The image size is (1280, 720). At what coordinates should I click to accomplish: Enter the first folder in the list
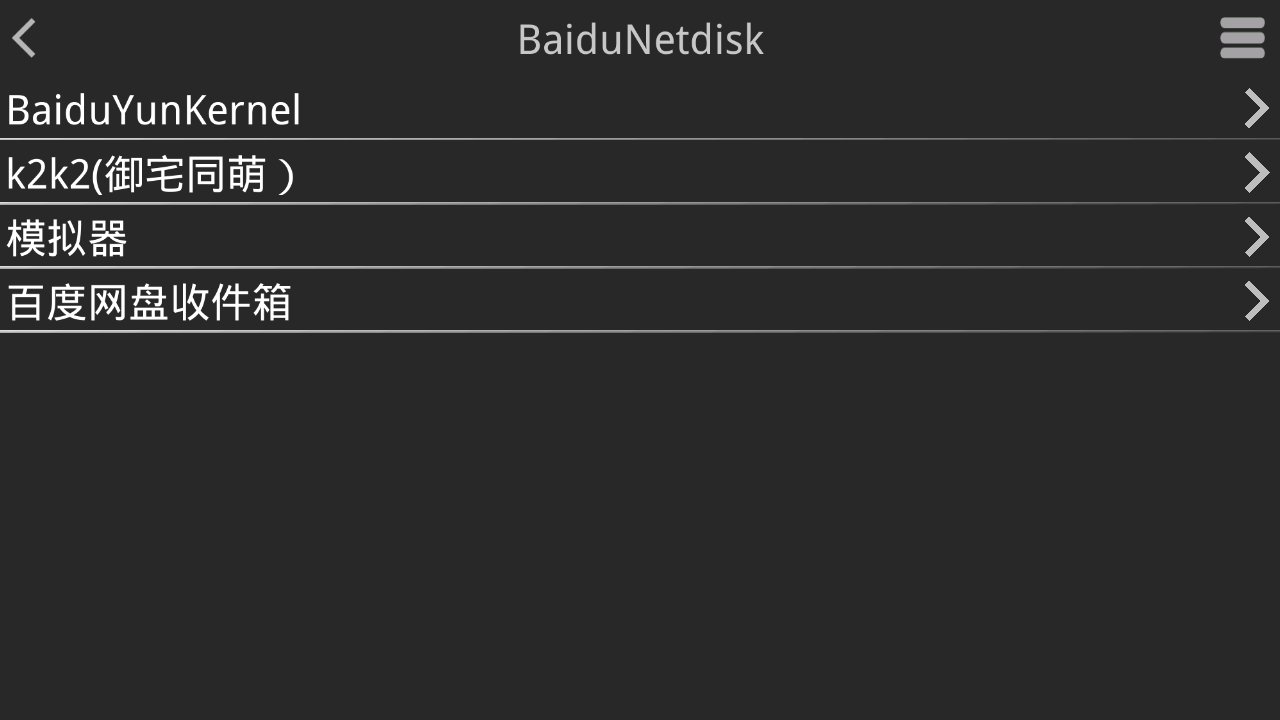(x=154, y=110)
